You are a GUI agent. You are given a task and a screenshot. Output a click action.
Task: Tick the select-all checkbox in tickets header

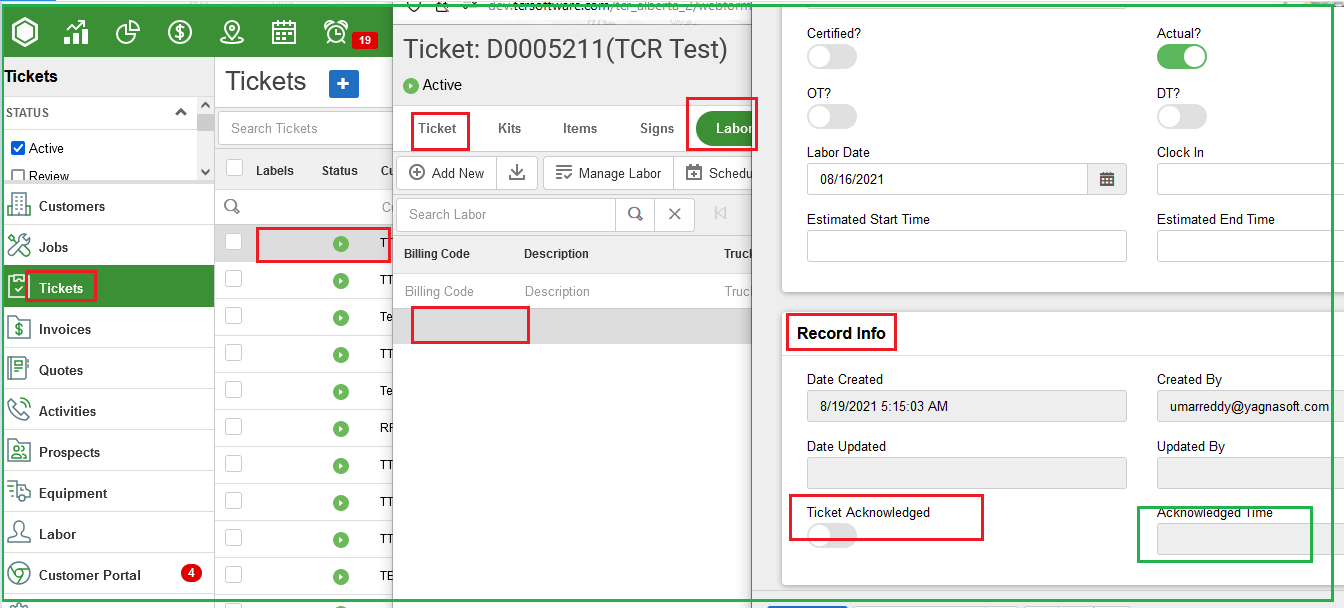pos(233,168)
